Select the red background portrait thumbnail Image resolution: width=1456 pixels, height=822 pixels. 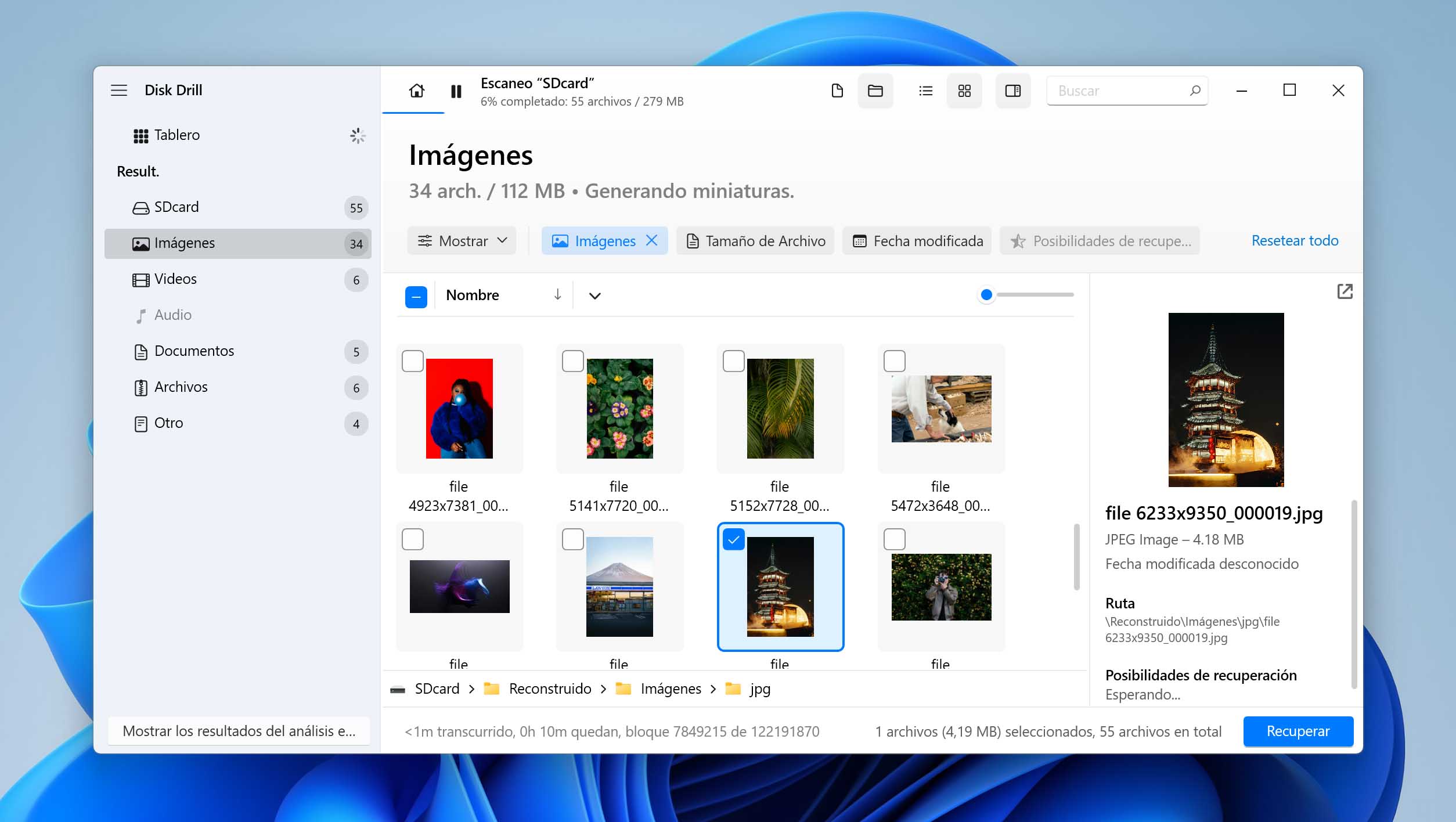tap(459, 409)
